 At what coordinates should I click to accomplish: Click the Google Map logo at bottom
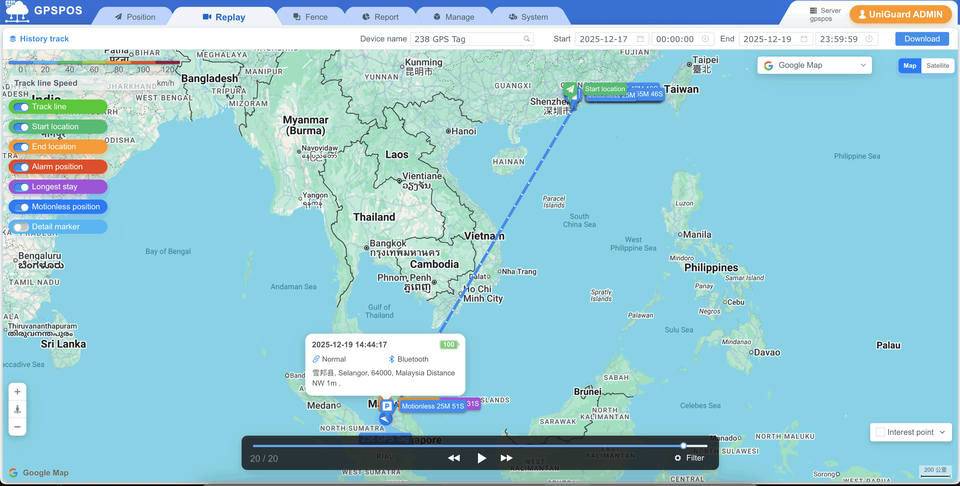[39, 473]
